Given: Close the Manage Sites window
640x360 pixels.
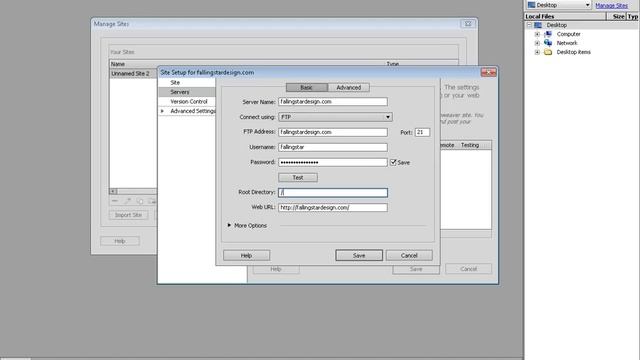Looking at the screenshot, I should click(468, 24).
